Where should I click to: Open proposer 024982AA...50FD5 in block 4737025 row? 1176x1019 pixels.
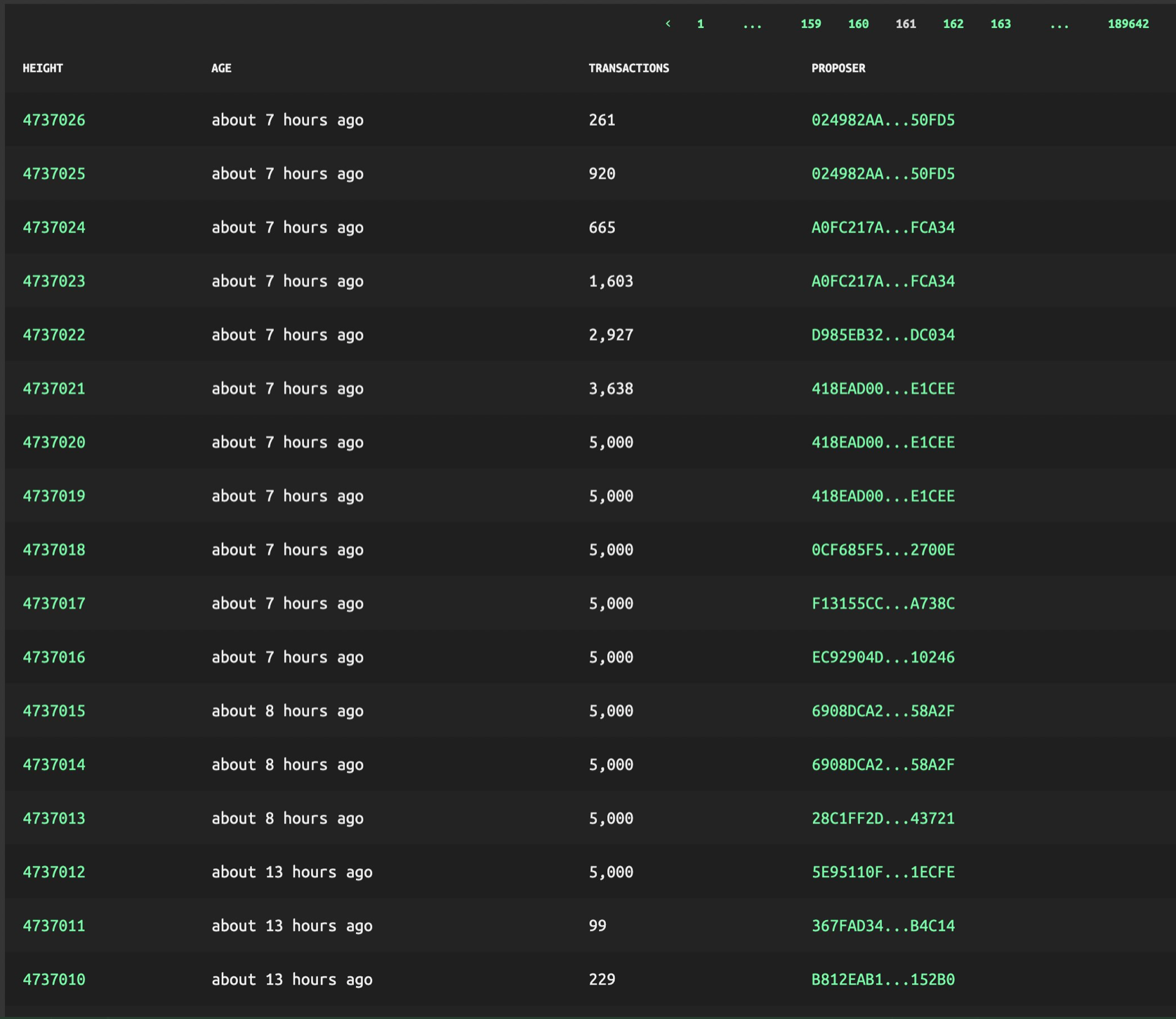883,174
